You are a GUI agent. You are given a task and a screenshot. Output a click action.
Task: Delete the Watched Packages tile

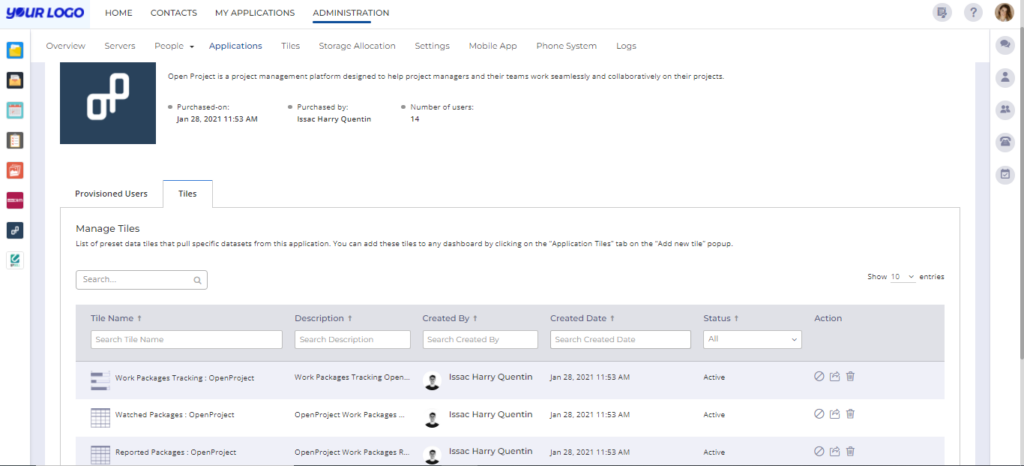point(850,414)
